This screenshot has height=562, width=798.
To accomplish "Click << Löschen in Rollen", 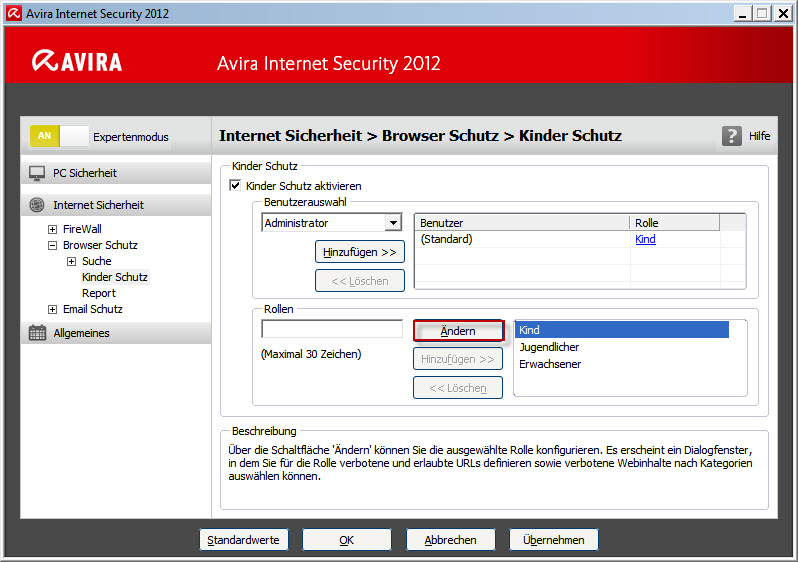I will (x=458, y=388).
